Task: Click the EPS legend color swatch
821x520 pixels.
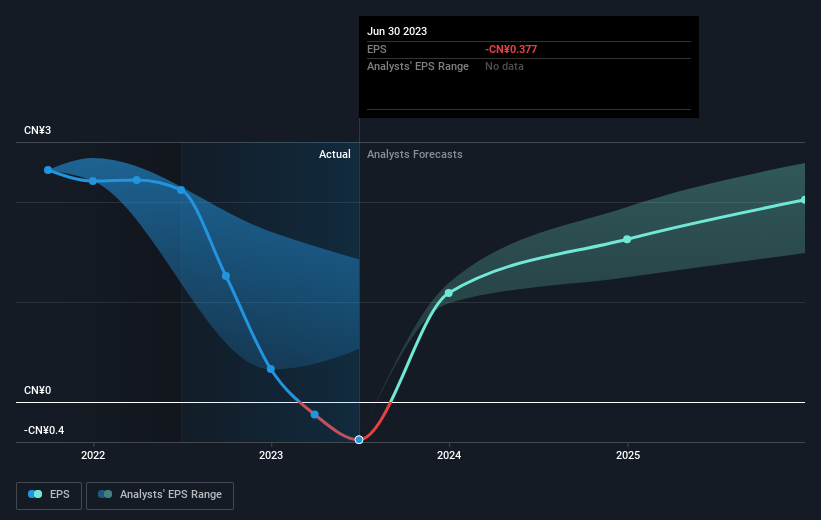Action: (x=35, y=494)
